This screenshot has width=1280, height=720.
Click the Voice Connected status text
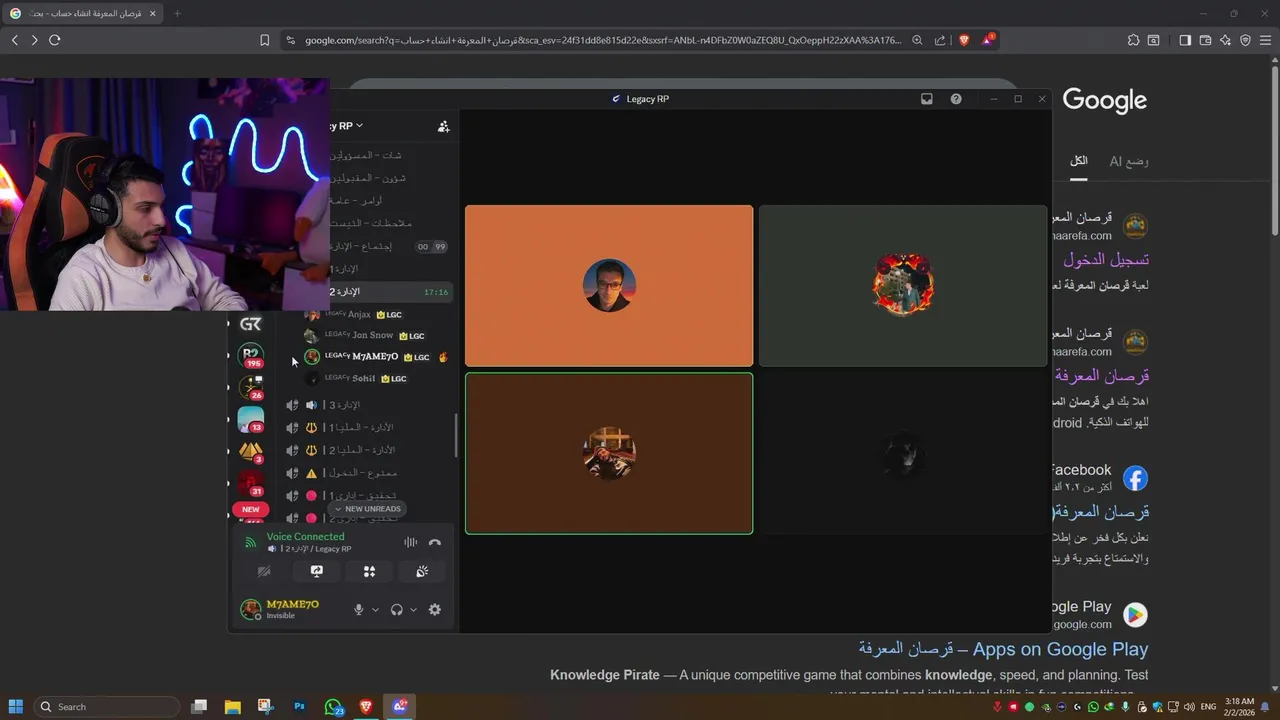coord(305,537)
